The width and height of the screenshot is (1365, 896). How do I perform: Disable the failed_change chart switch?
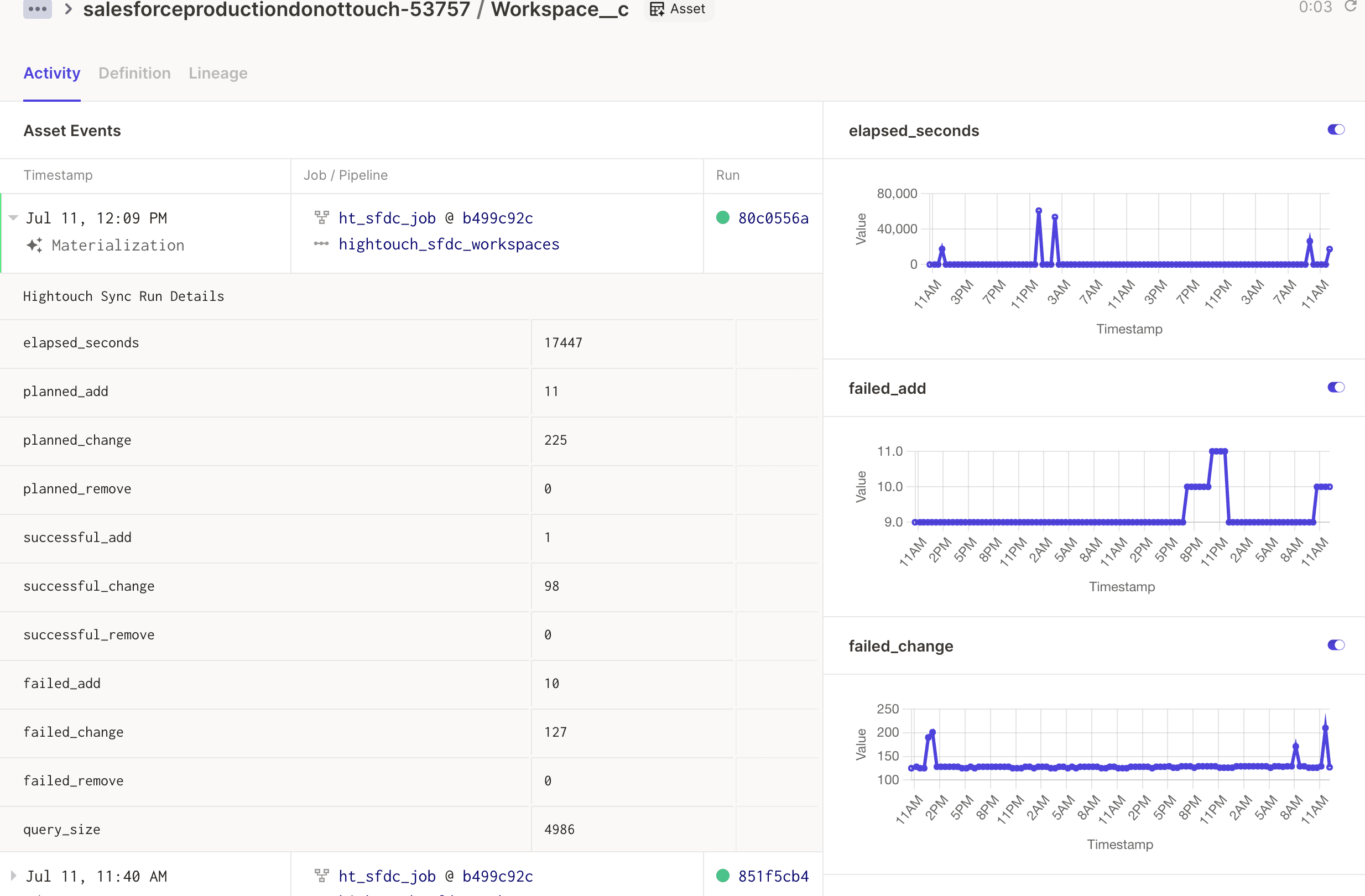[x=1336, y=645]
